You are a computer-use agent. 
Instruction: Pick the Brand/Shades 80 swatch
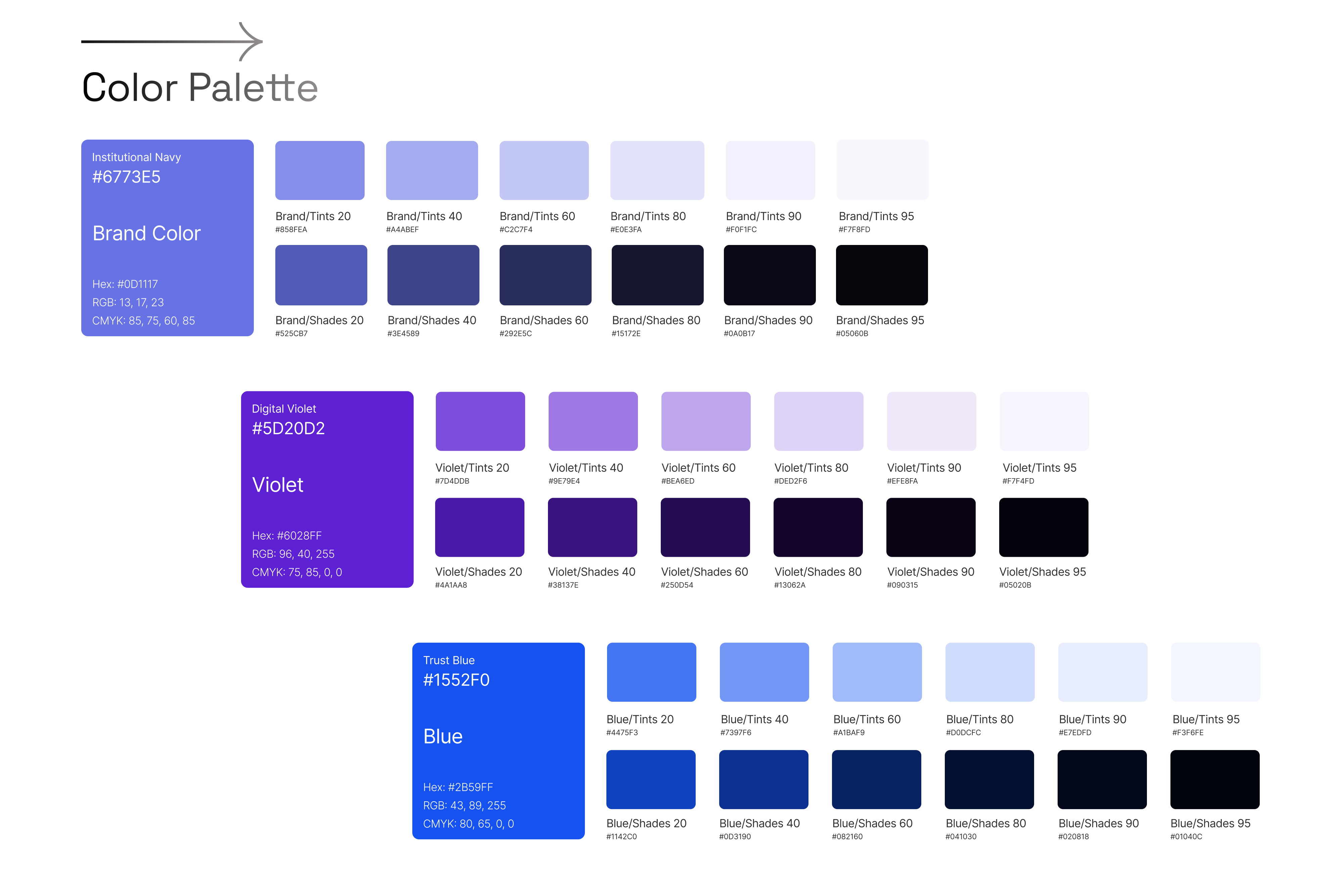(x=657, y=275)
